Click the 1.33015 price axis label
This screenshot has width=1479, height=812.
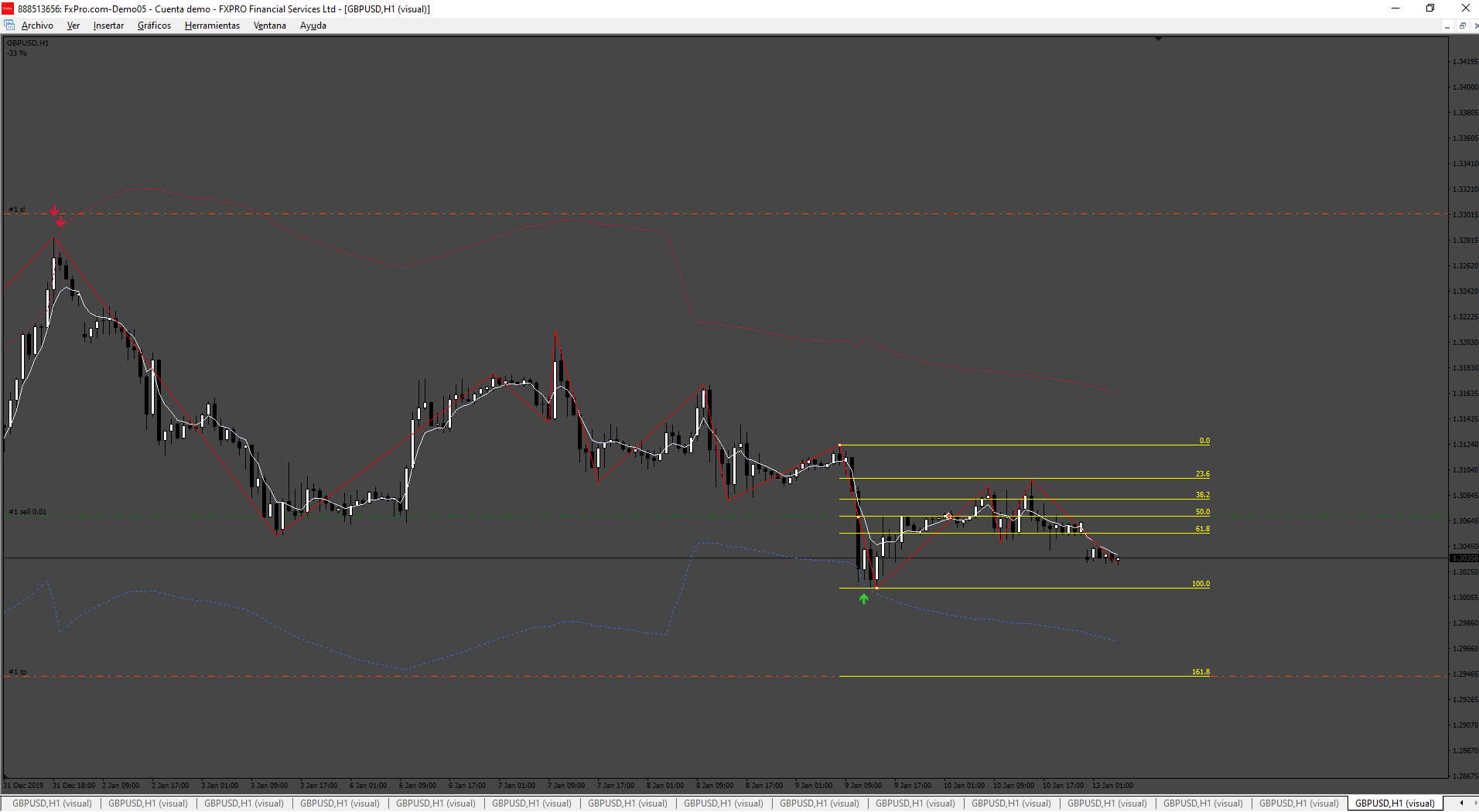click(1465, 215)
